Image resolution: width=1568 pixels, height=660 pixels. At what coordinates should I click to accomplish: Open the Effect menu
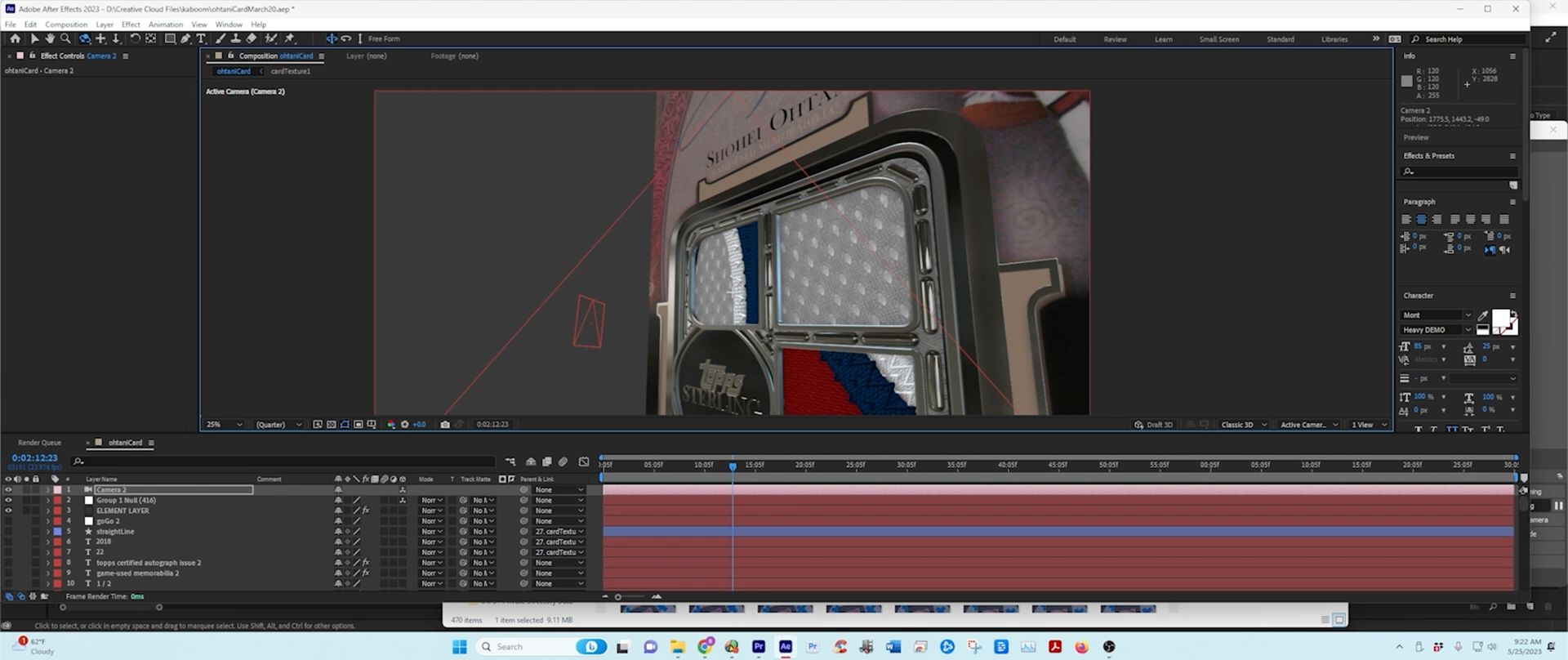click(131, 25)
